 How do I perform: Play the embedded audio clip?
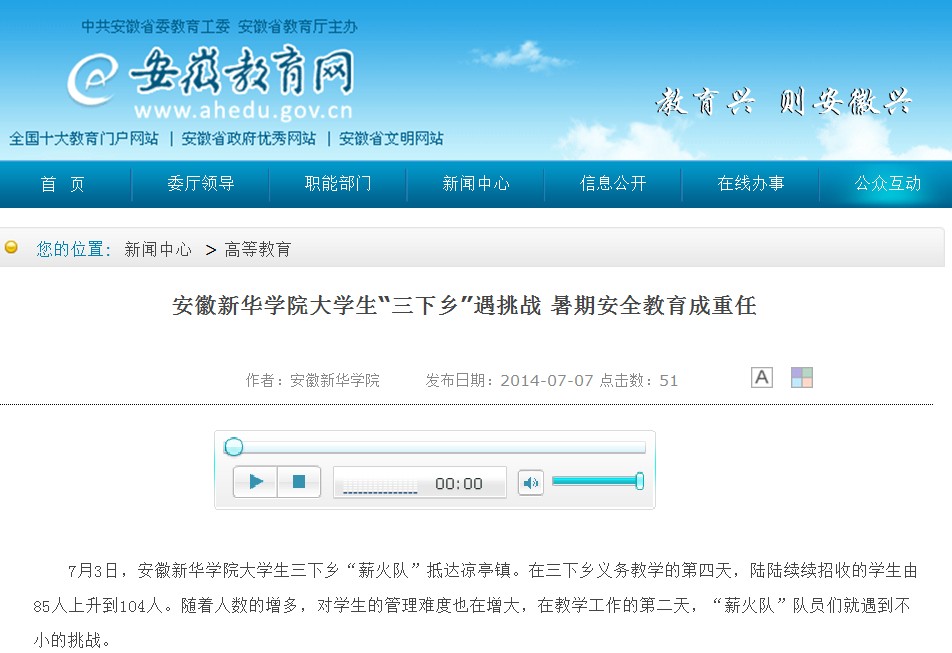tap(256, 482)
